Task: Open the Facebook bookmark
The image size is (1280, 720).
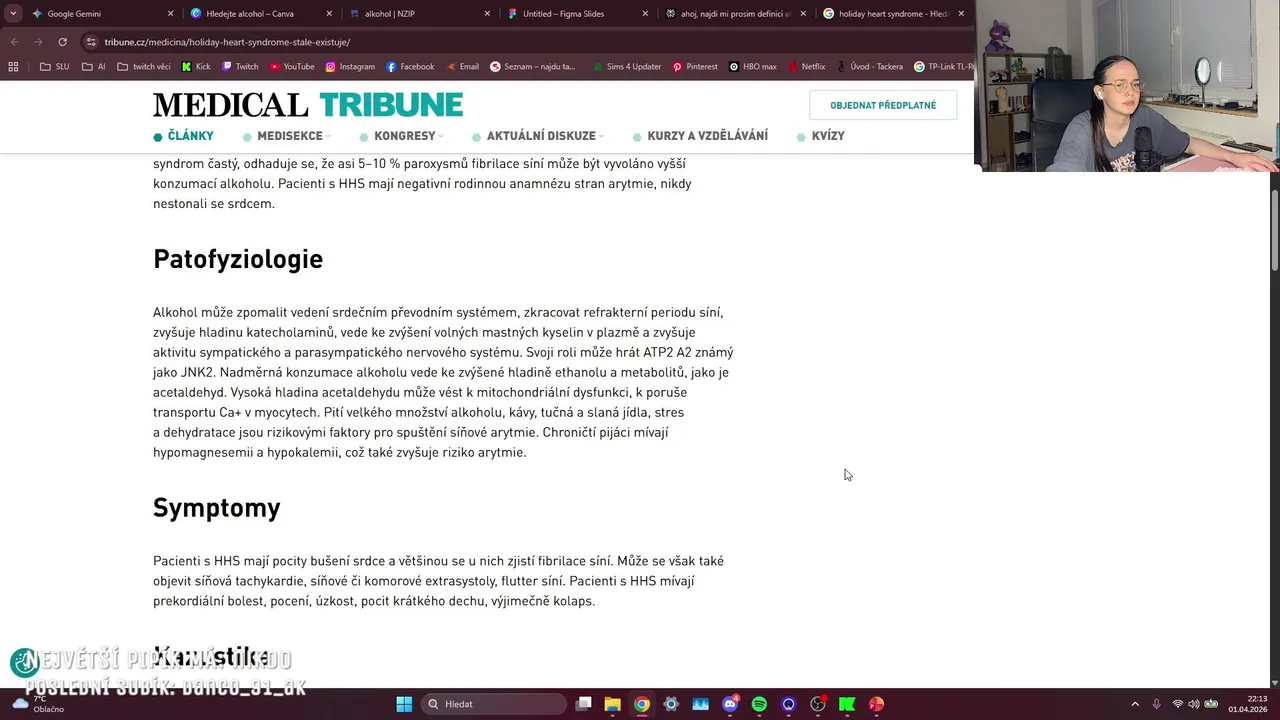Action: 410,67
